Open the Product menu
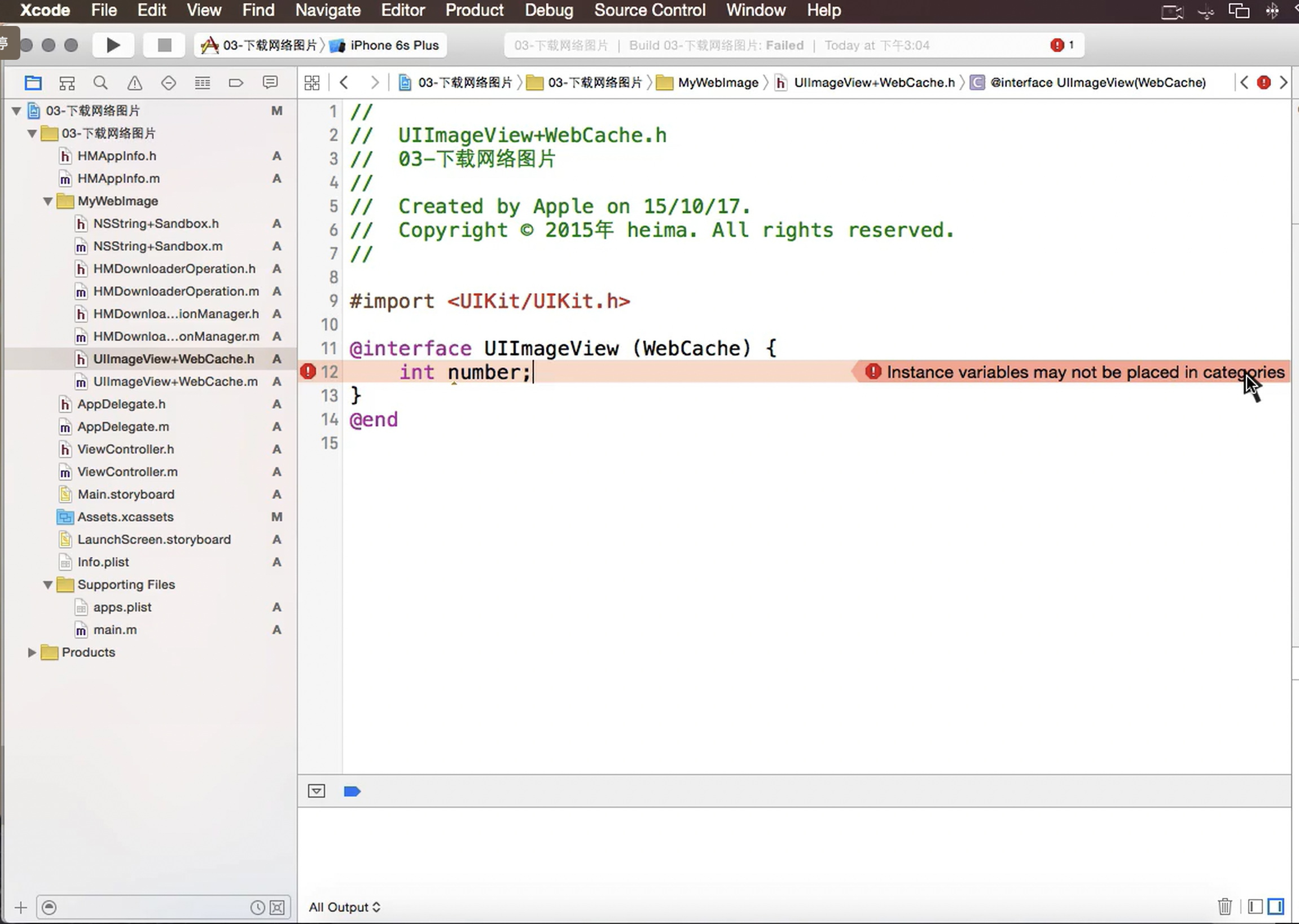Viewport: 1299px width, 924px height. click(474, 10)
